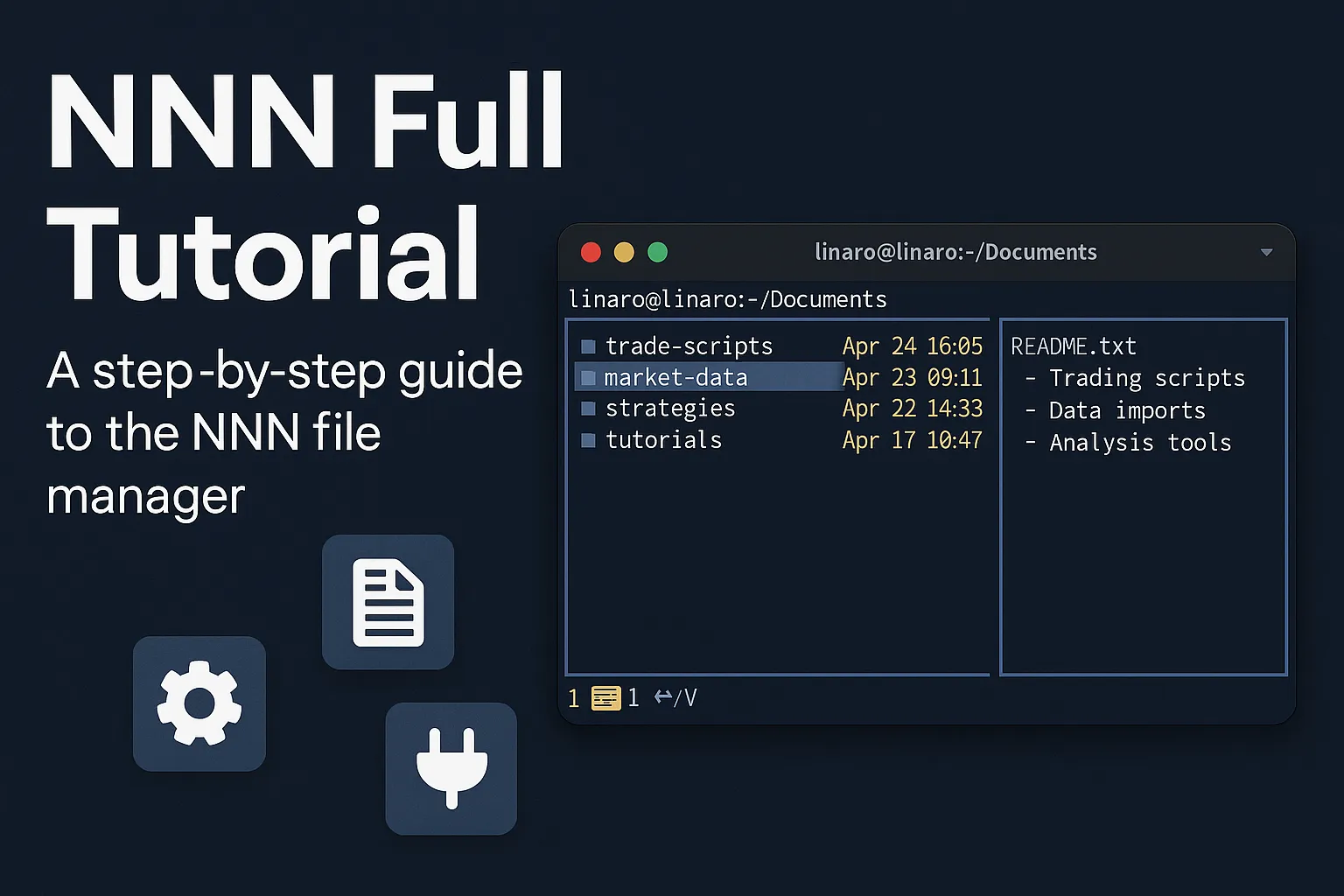Click the README.txt preview heading
The width and height of the screenshot is (1344, 896).
tap(1073, 346)
